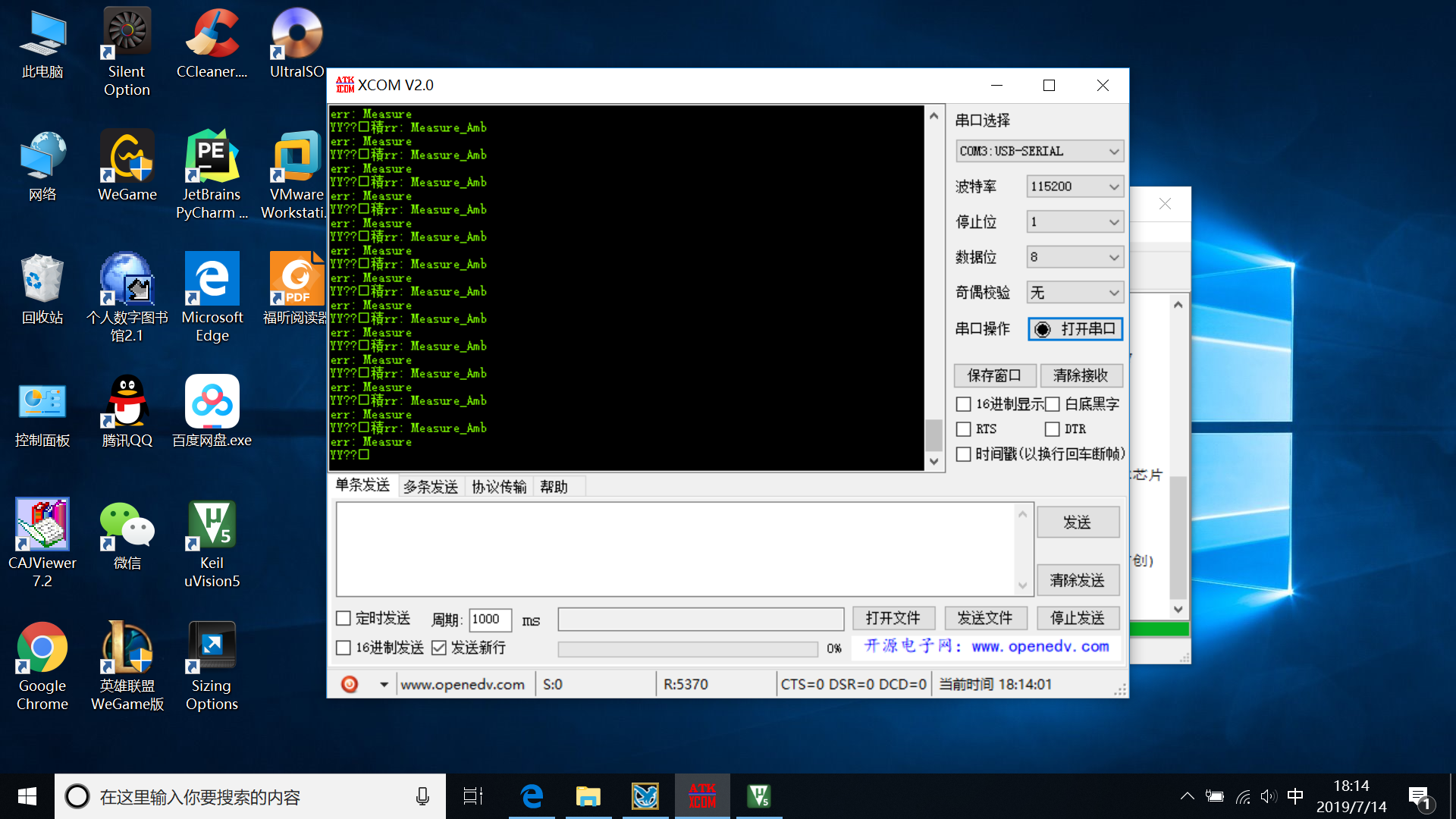The width and height of the screenshot is (1456, 819).
Task: Toggle the 打开串口 port switch
Action: point(1075,329)
